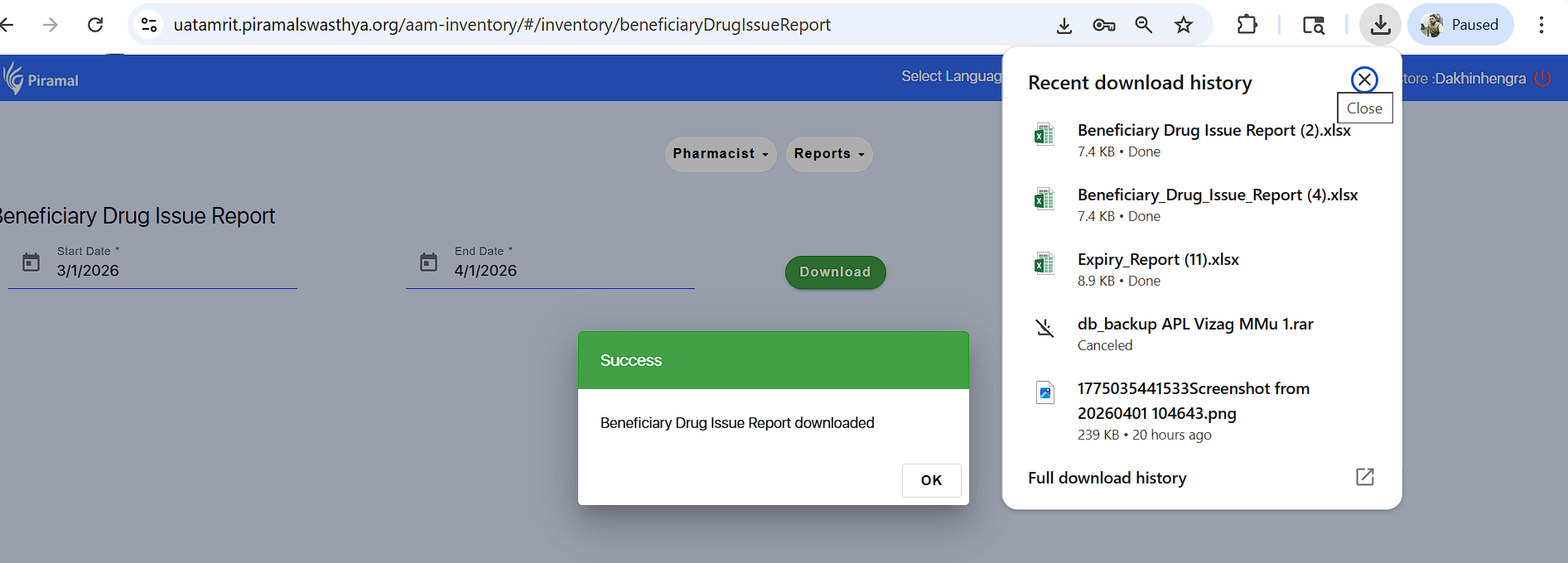The width and height of the screenshot is (1568, 563).
Task: Click the green Download button
Action: pos(835,272)
